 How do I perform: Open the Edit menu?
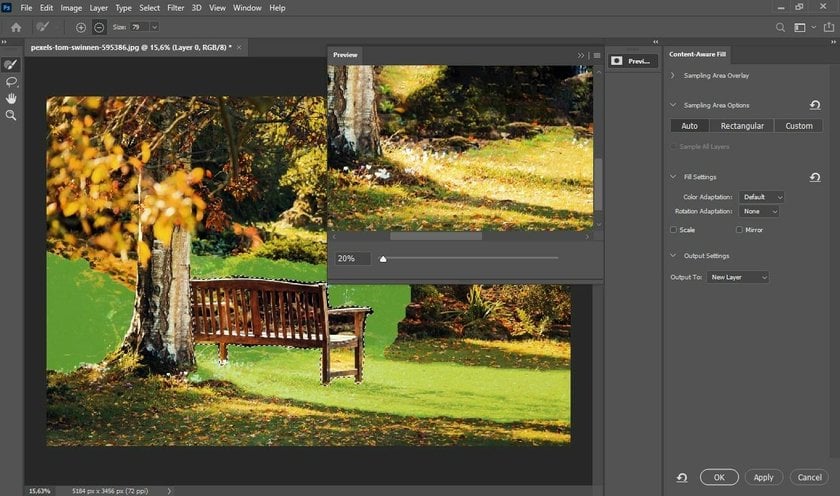click(47, 8)
